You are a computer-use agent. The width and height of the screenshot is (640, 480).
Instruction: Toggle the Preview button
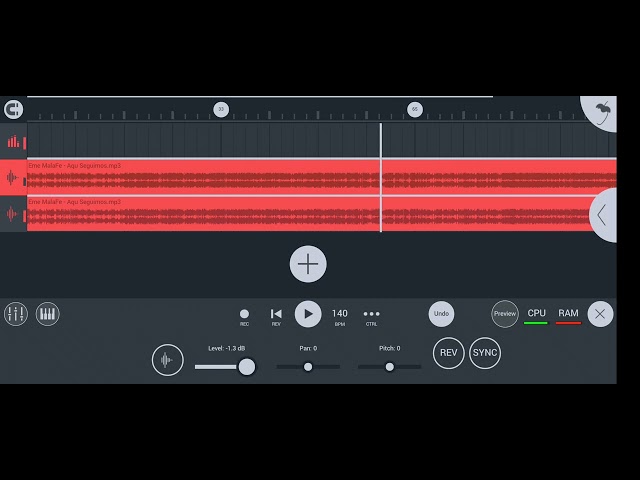(505, 314)
